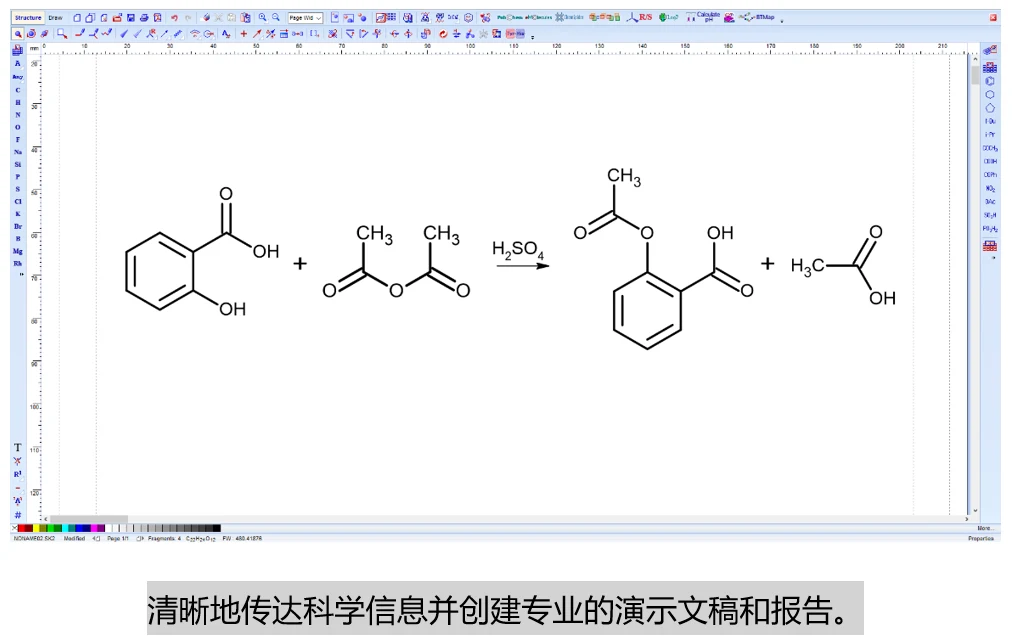The image size is (1012, 643).
Task: Click the Clean Structure red icon
Action: [x=443, y=34]
